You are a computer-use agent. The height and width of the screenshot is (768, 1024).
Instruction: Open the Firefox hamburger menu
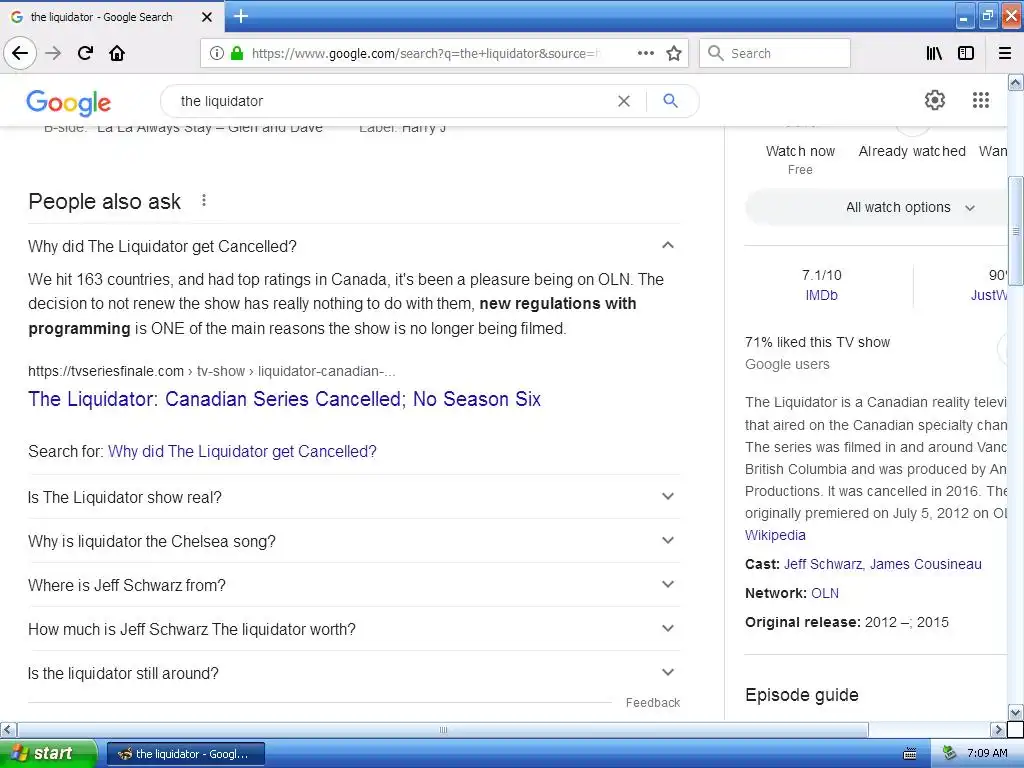point(1005,53)
